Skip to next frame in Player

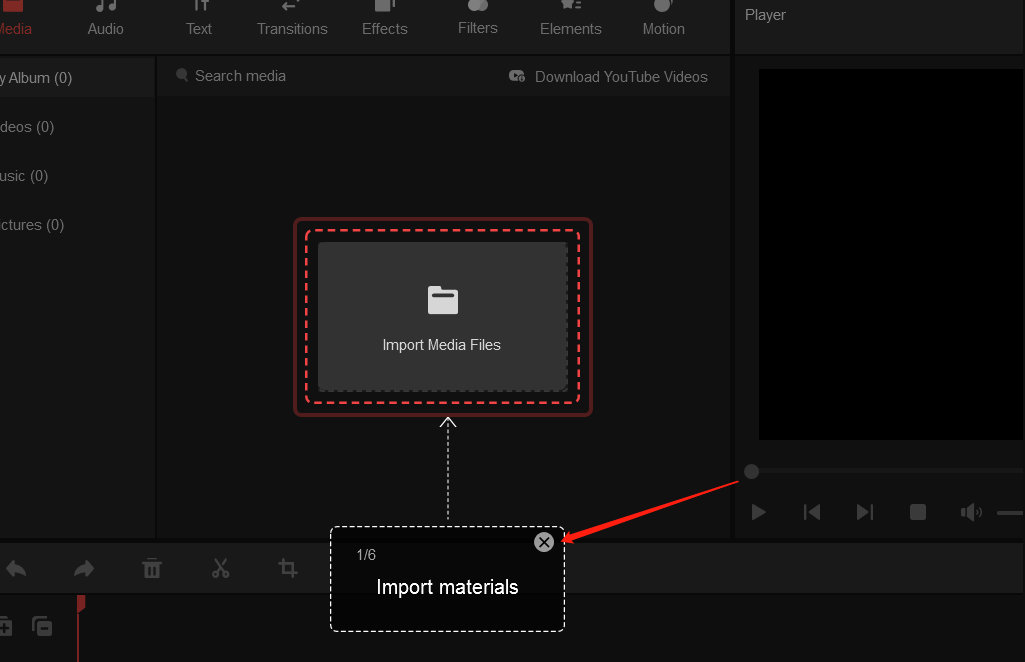point(865,512)
